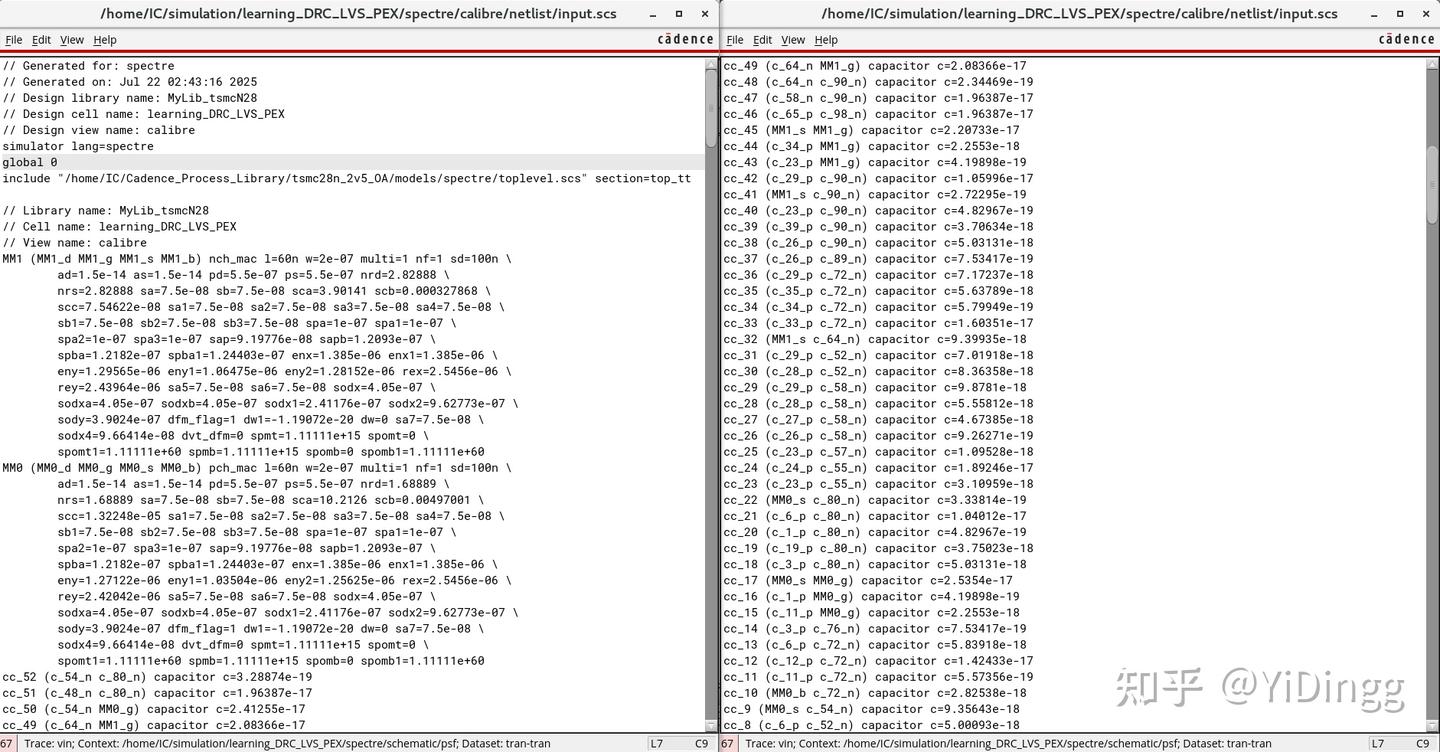This screenshot has height=752, width=1440.
Task: Open View menu in right window
Action: coord(793,40)
